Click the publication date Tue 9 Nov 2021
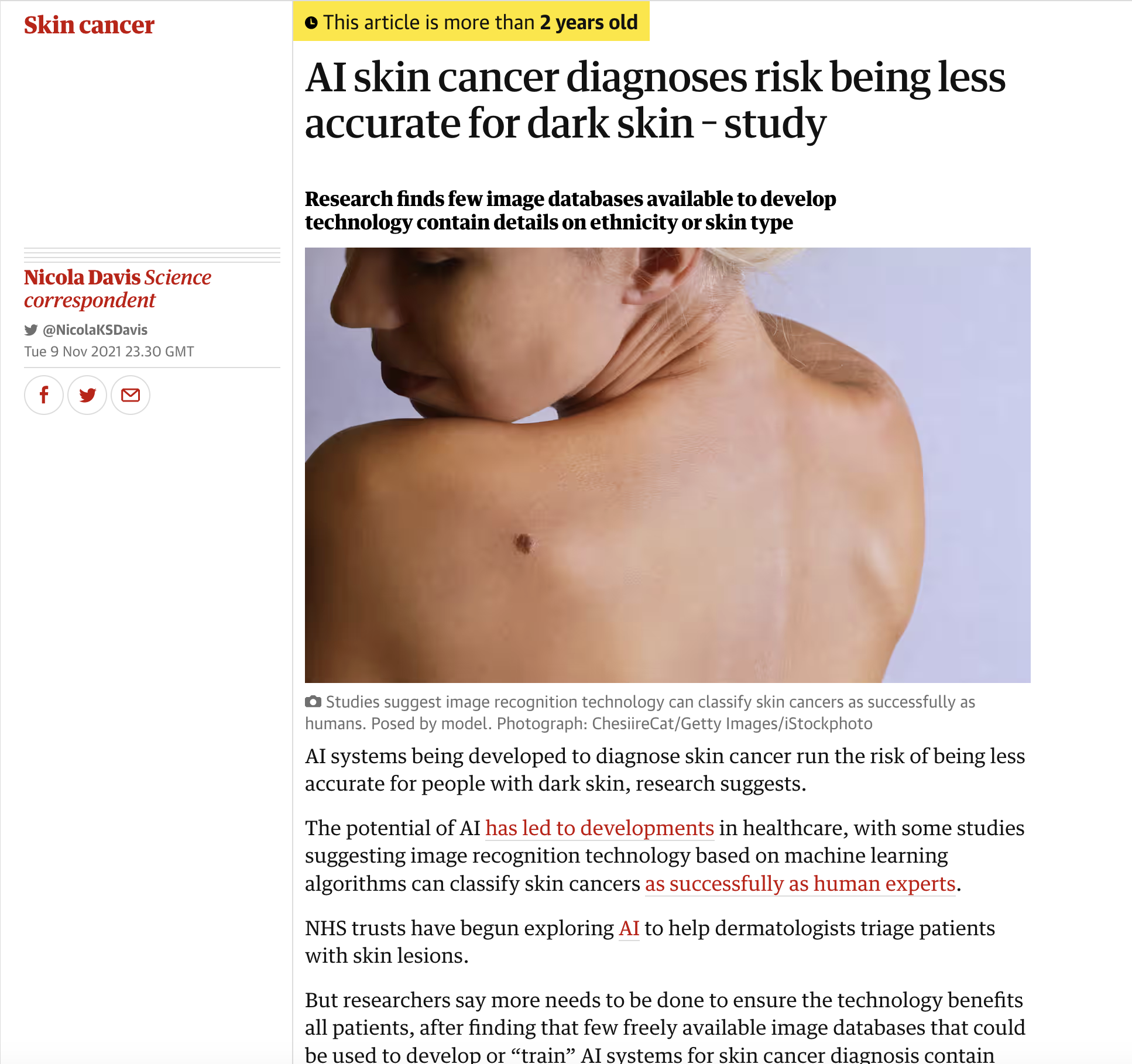1132x1064 pixels. tap(109, 352)
